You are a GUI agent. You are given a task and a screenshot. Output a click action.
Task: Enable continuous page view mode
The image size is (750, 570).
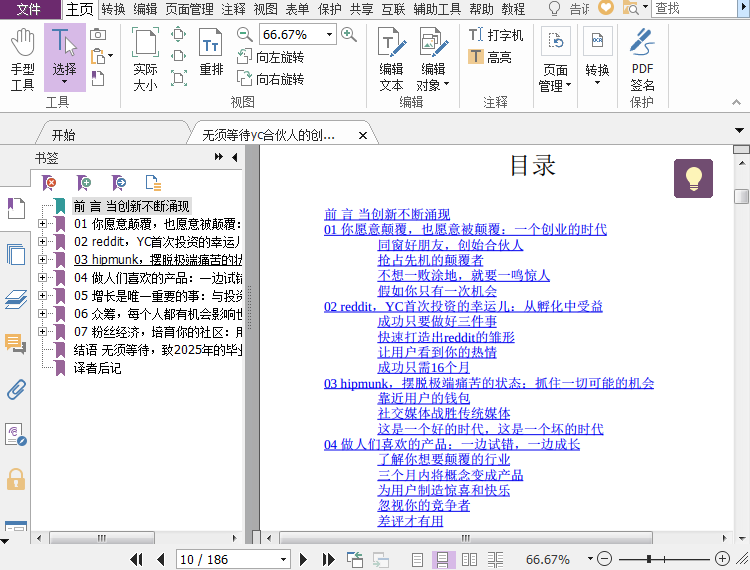pos(442,559)
